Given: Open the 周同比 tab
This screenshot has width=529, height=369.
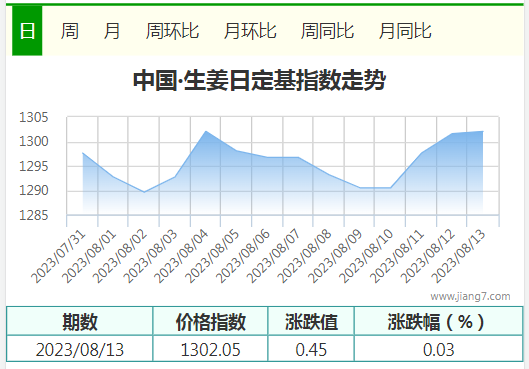Looking at the screenshot, I should point(327,31).
